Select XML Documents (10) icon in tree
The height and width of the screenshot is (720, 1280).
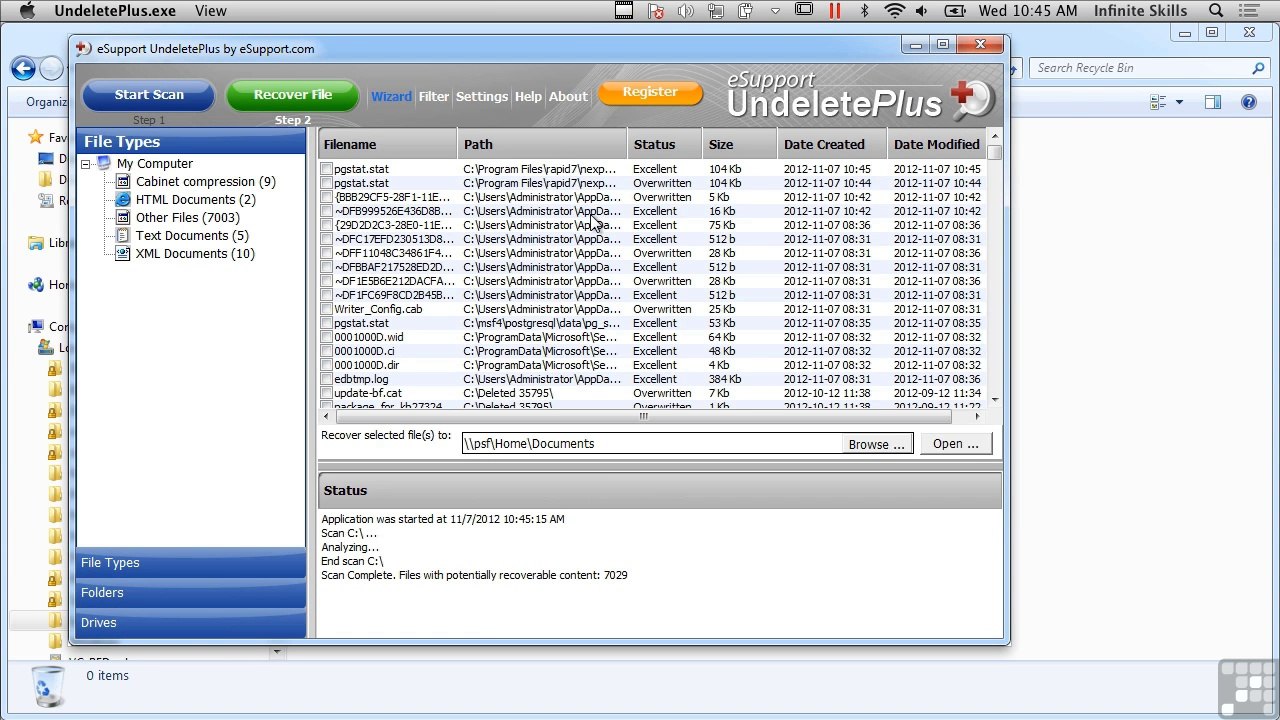pos(122,254)
